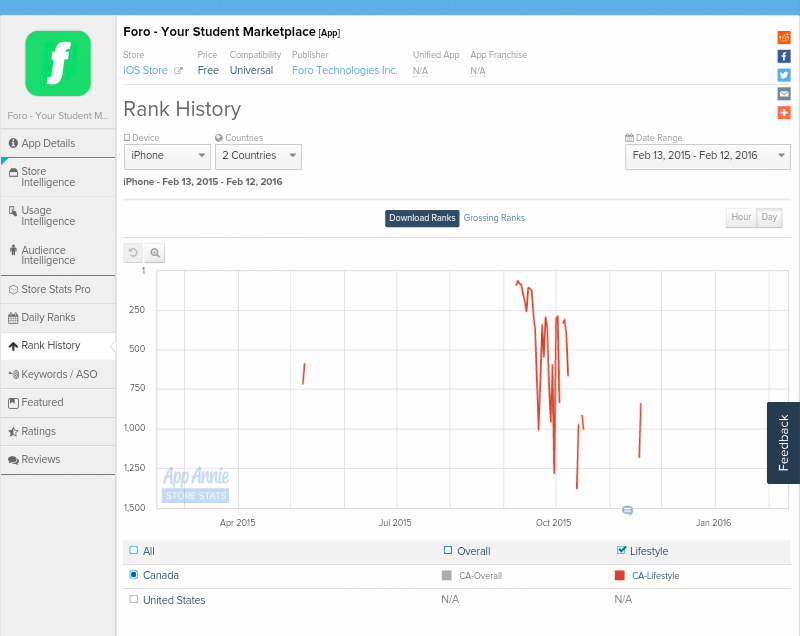Click the Unified App N/A value
Screen dimensions: 800x636
coord(420,71)
